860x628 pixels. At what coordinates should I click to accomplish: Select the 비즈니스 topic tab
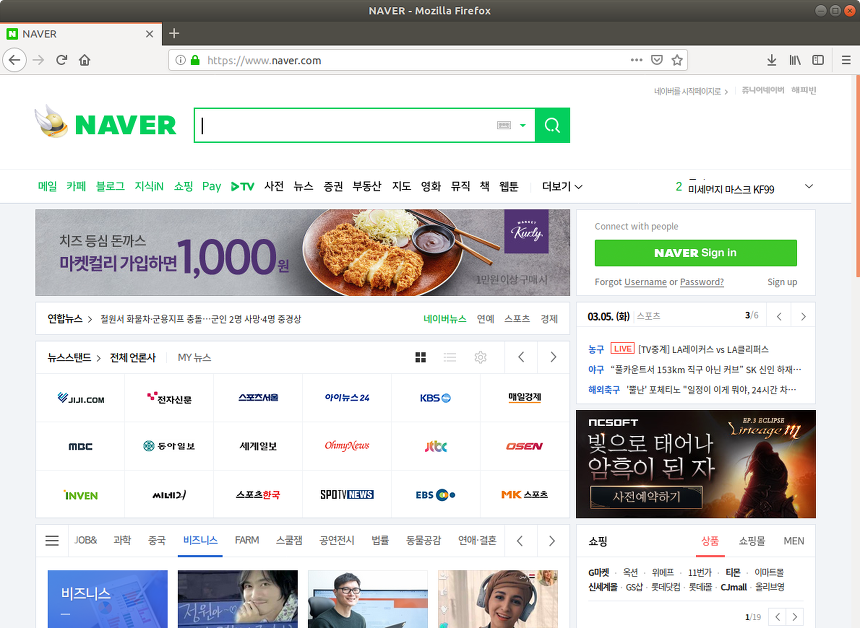coord(200,540)
